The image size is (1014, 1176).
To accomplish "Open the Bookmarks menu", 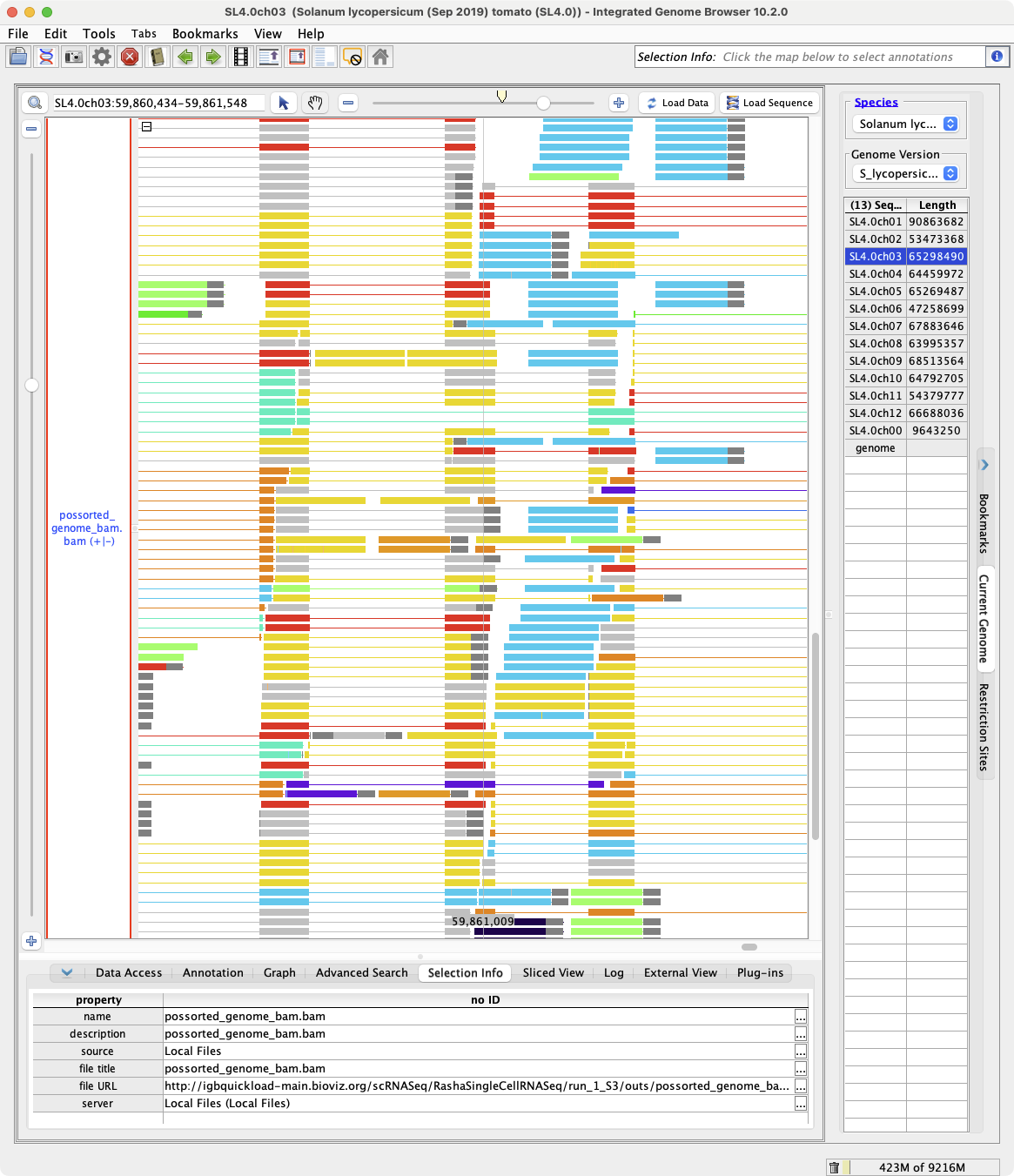I will point(205,34).
